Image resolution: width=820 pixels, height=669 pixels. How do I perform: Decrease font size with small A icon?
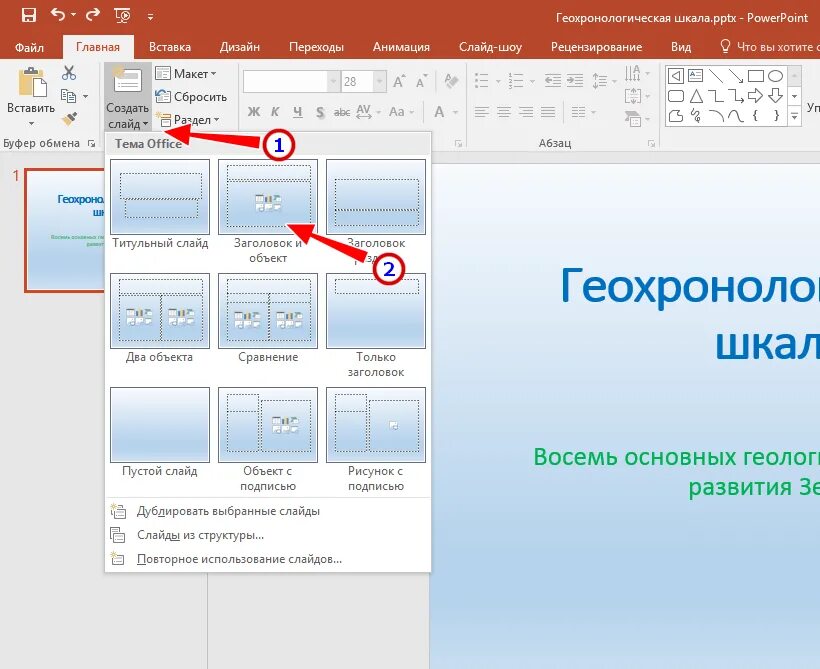pyautogui.click(x=420, y=82)
